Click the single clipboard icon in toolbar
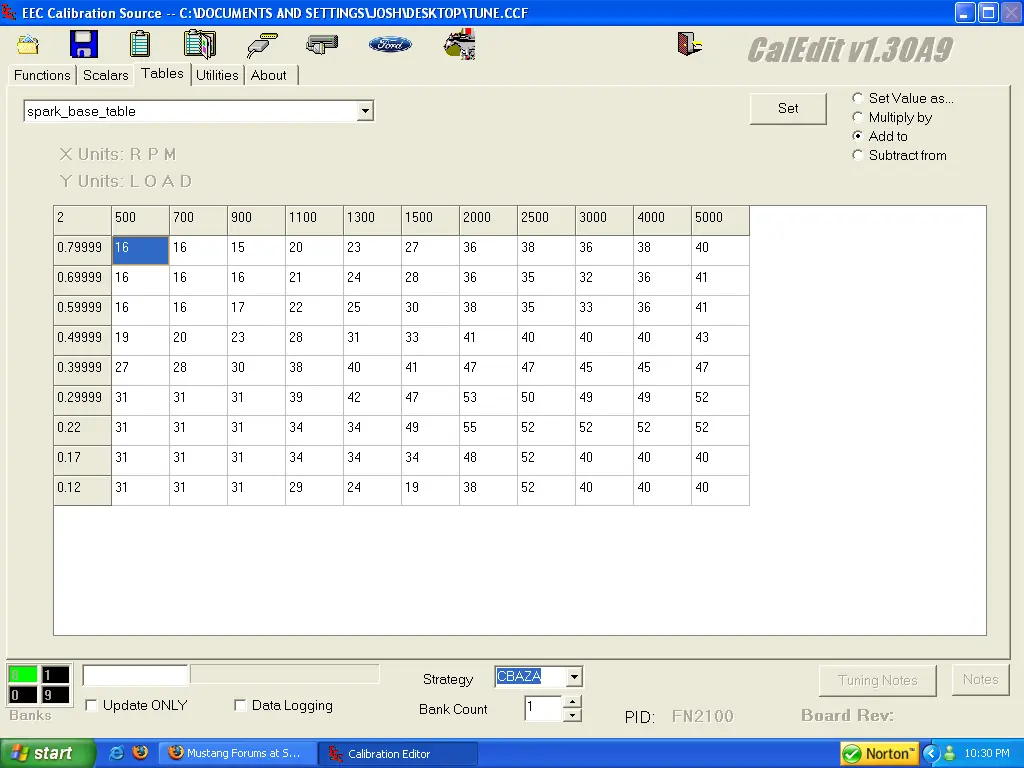 point(140,44)
